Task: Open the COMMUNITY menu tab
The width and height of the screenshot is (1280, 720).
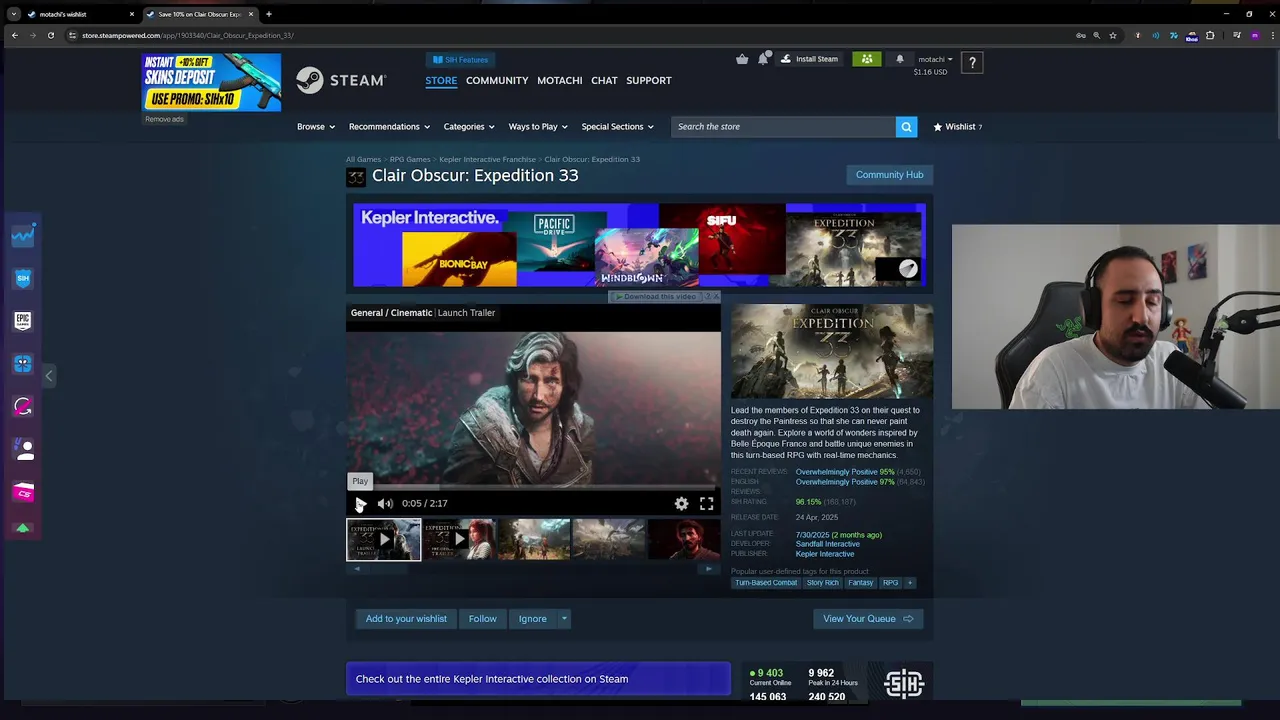Action: [x=497, y=80]
